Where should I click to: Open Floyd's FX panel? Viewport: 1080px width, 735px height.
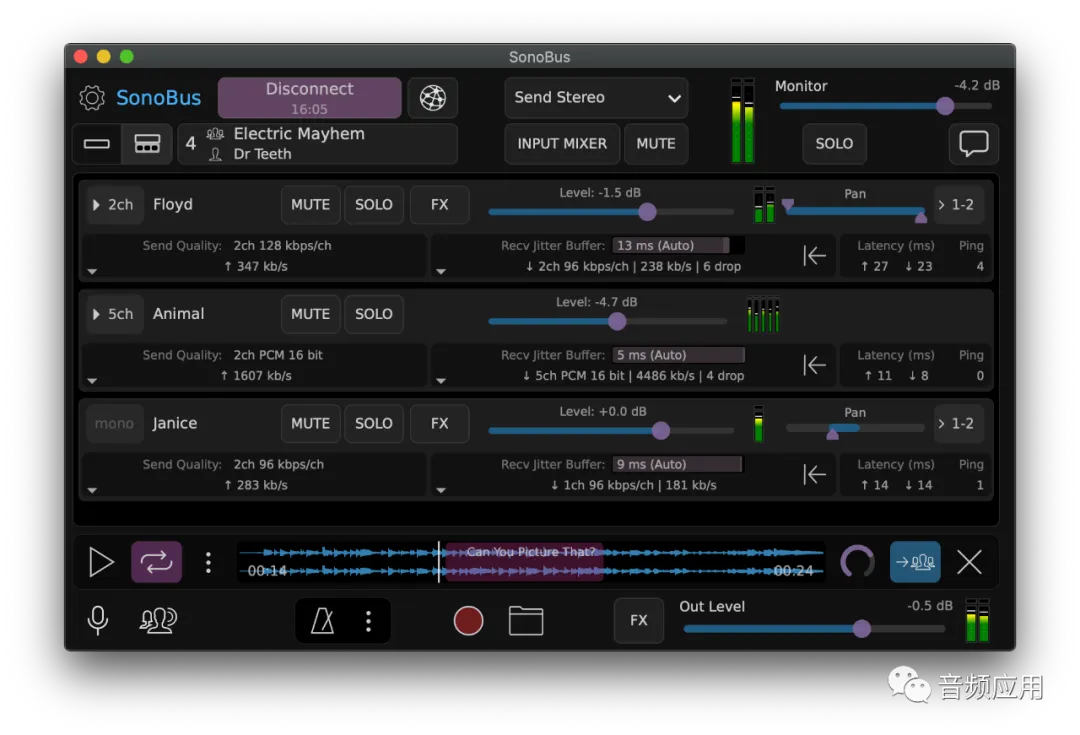[439, 205]
